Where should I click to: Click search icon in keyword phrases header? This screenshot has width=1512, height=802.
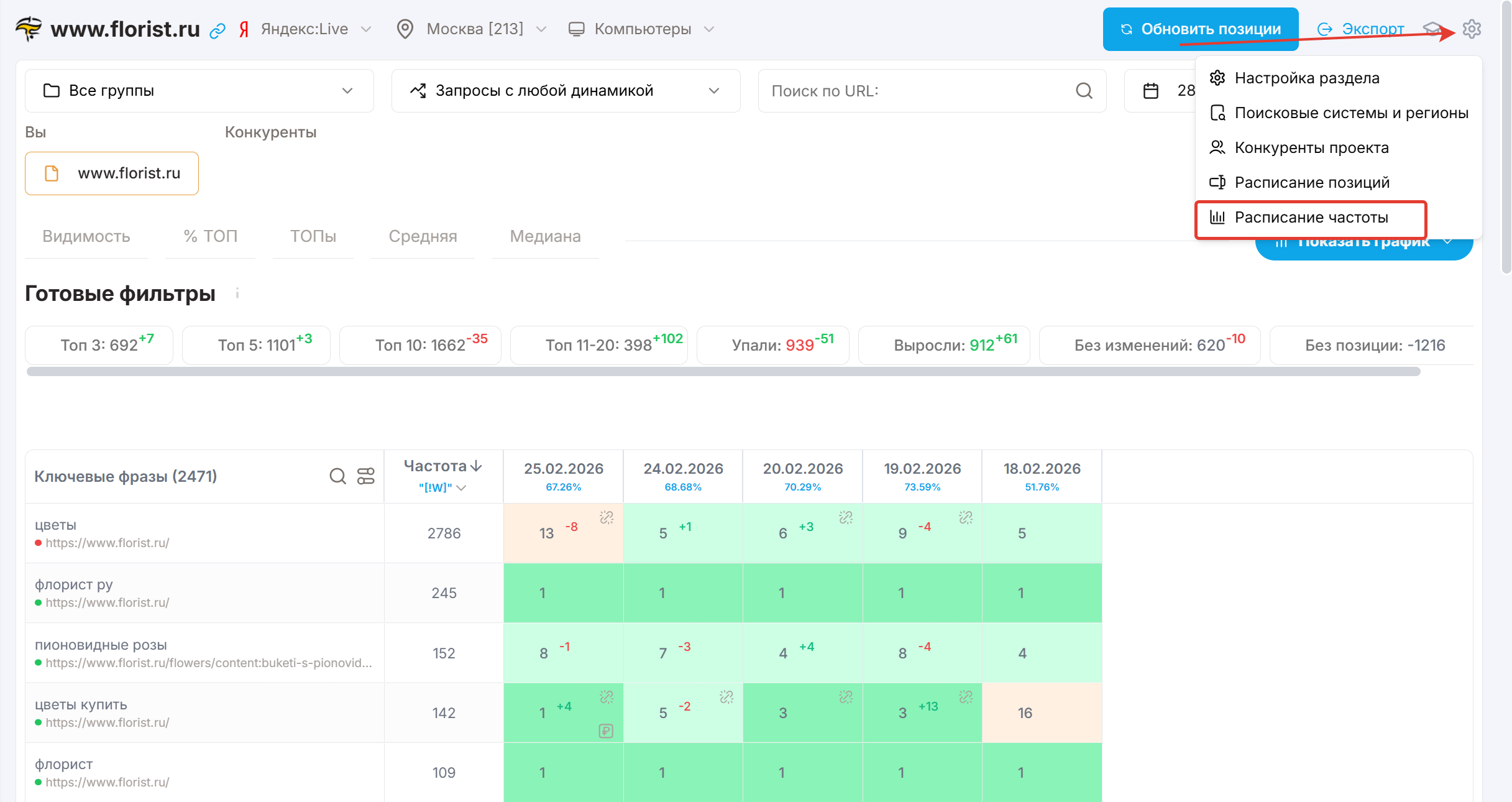[x=337, y=476]
